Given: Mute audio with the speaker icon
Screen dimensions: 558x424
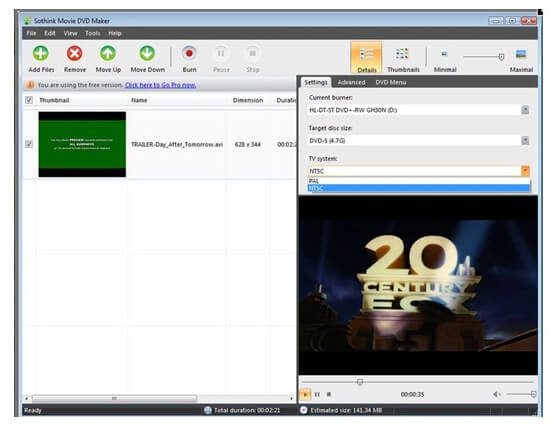Looking at the screenshot, I should tap(496, 394).
